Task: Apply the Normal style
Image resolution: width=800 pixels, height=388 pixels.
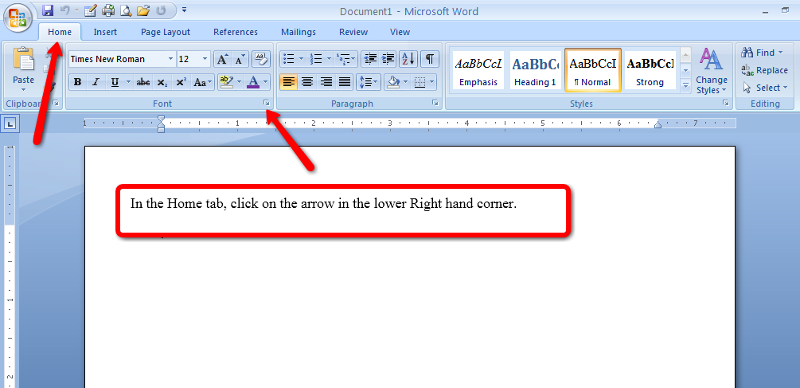Action: [x=592, y=70]
